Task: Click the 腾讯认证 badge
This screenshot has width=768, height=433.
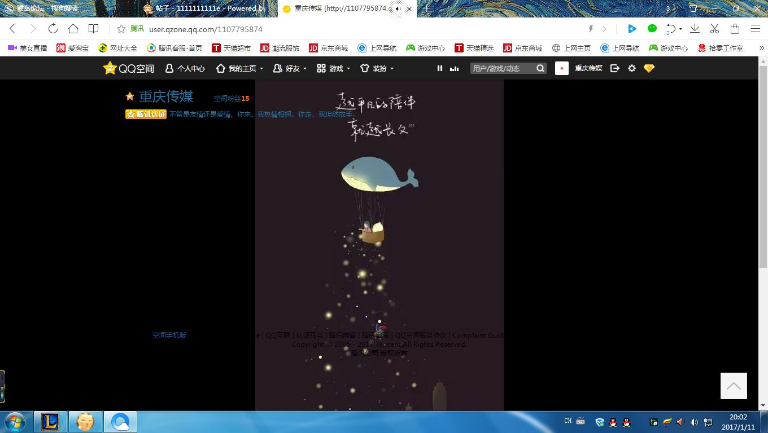Action: (145, 114)
